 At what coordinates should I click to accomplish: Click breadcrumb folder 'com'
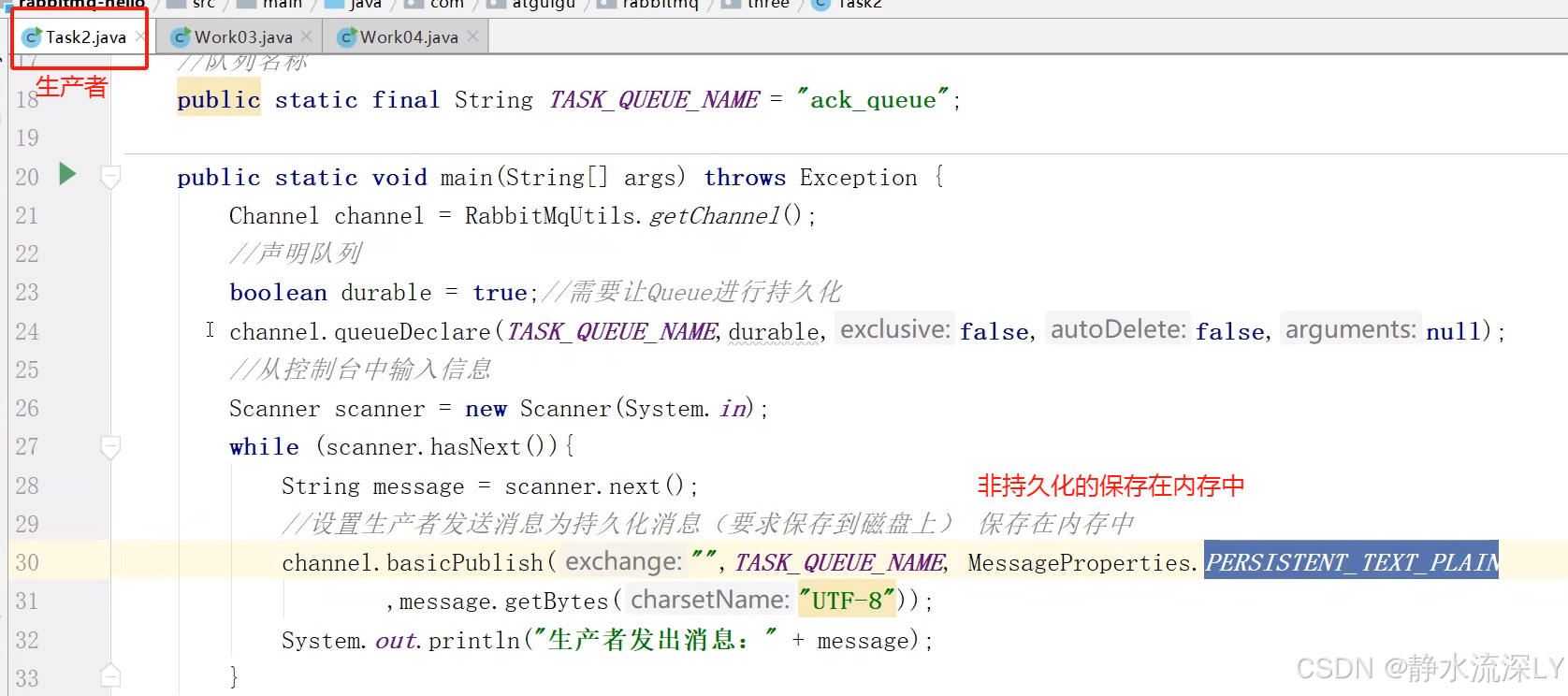[435, 4]
